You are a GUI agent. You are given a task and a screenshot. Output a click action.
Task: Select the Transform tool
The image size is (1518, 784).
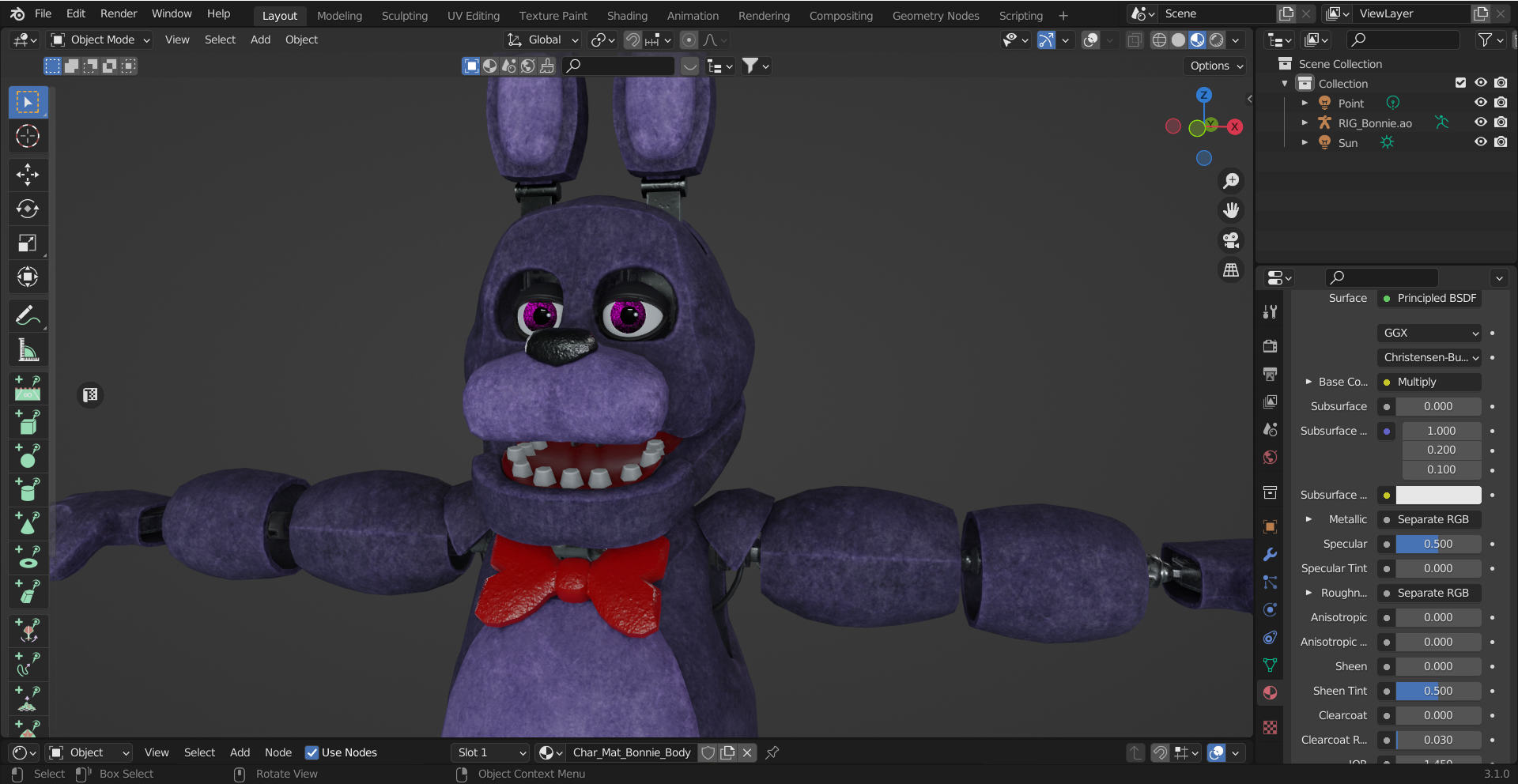click(x=28, y=277)
